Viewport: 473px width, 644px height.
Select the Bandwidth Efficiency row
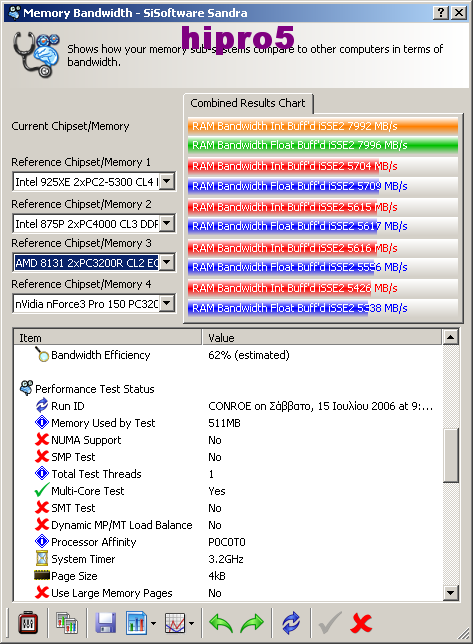click(x=228, y=355)
